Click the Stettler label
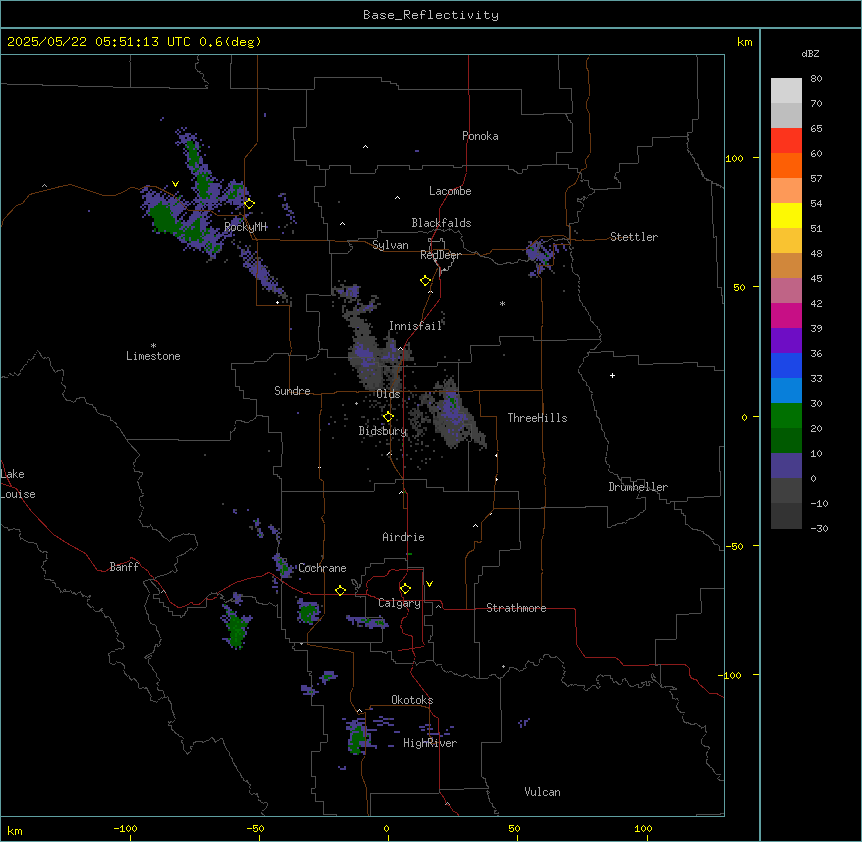The height and width of the screenshot is (842, 862). coord(634,237)
